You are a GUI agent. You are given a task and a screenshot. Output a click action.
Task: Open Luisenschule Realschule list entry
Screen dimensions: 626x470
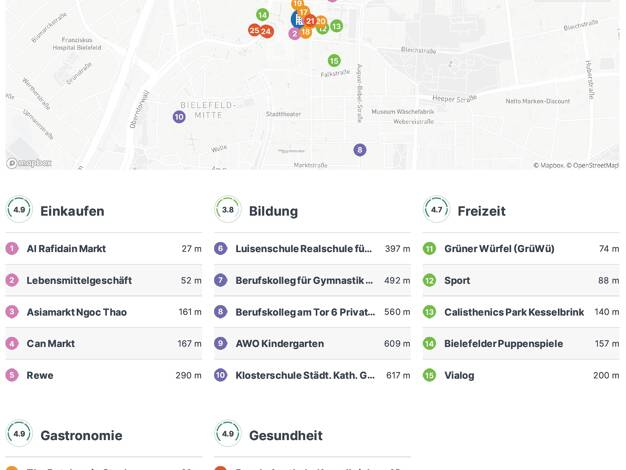pyautogui.click(x=304, y=248)
